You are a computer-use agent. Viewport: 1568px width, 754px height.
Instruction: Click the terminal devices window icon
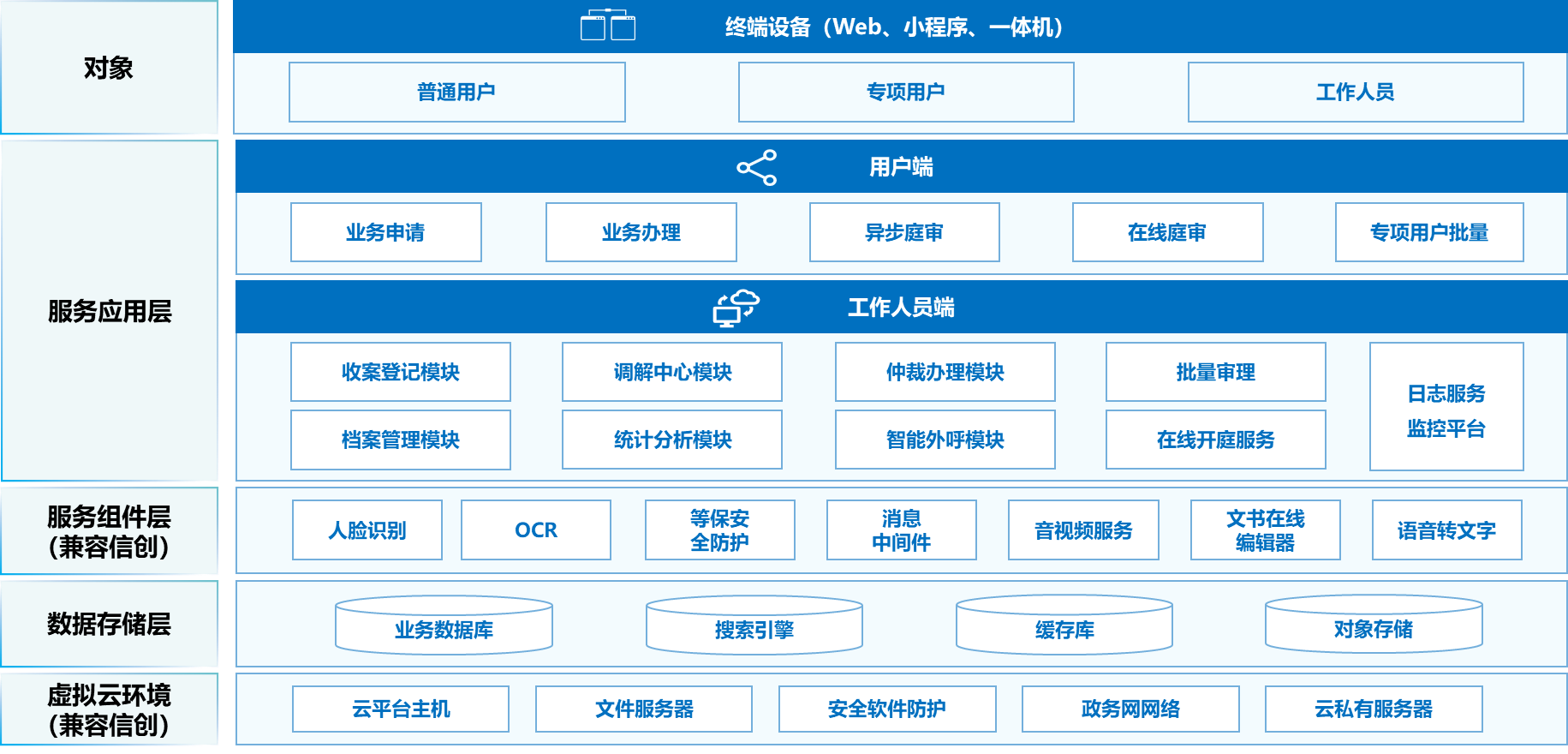click(607, 26)
